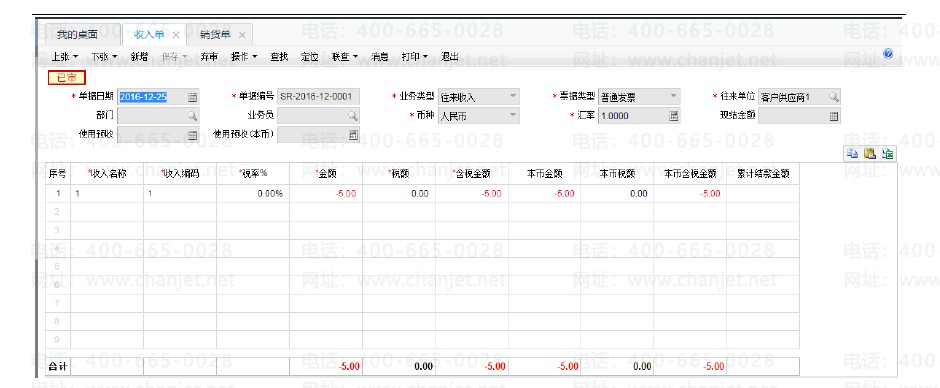Click the 已审 status stamp

(67, 77)
